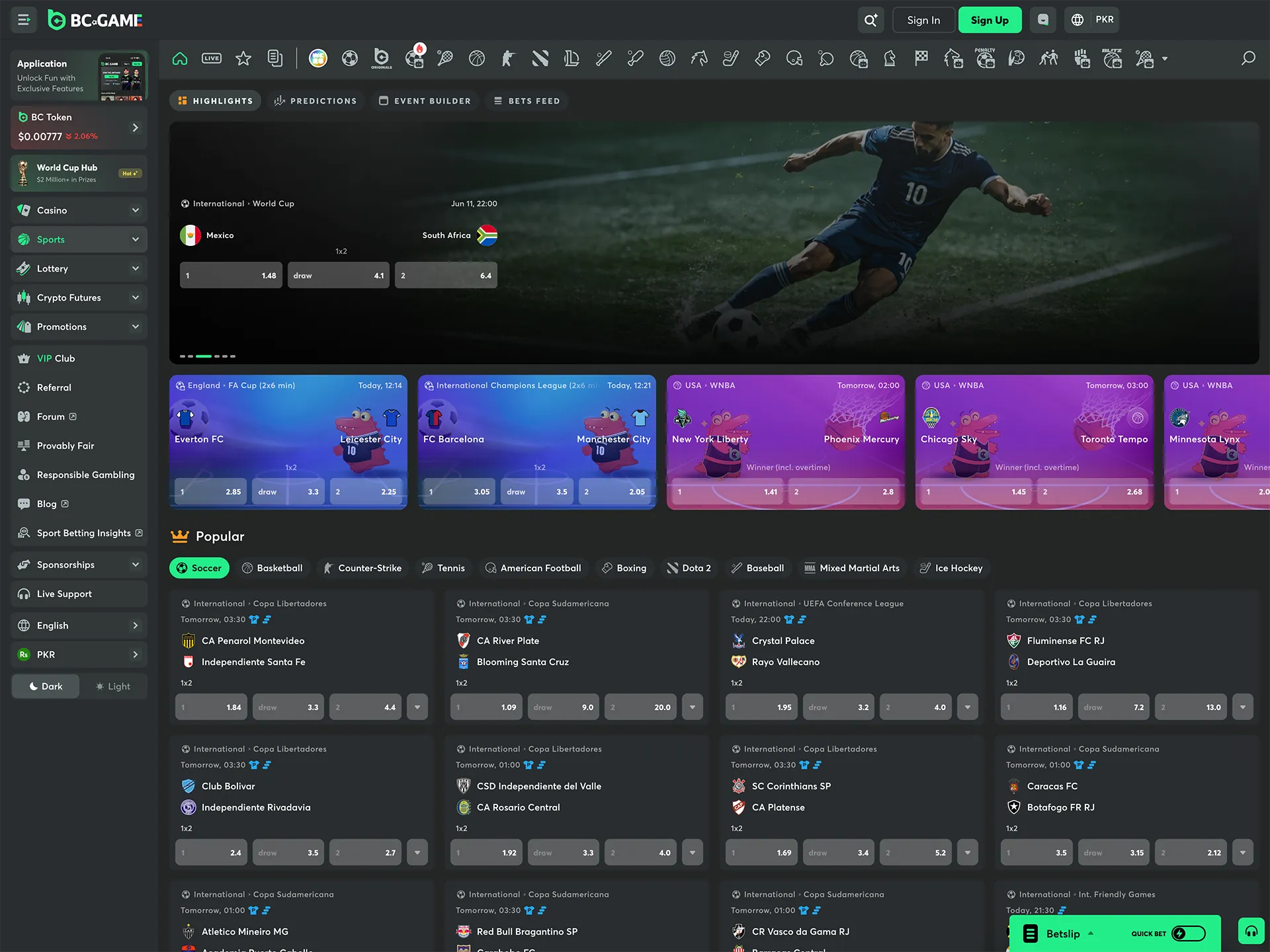This screenshot has width=1270, height=952.
Task: Click the active green carousel indicator
Action: click(204, 356)
